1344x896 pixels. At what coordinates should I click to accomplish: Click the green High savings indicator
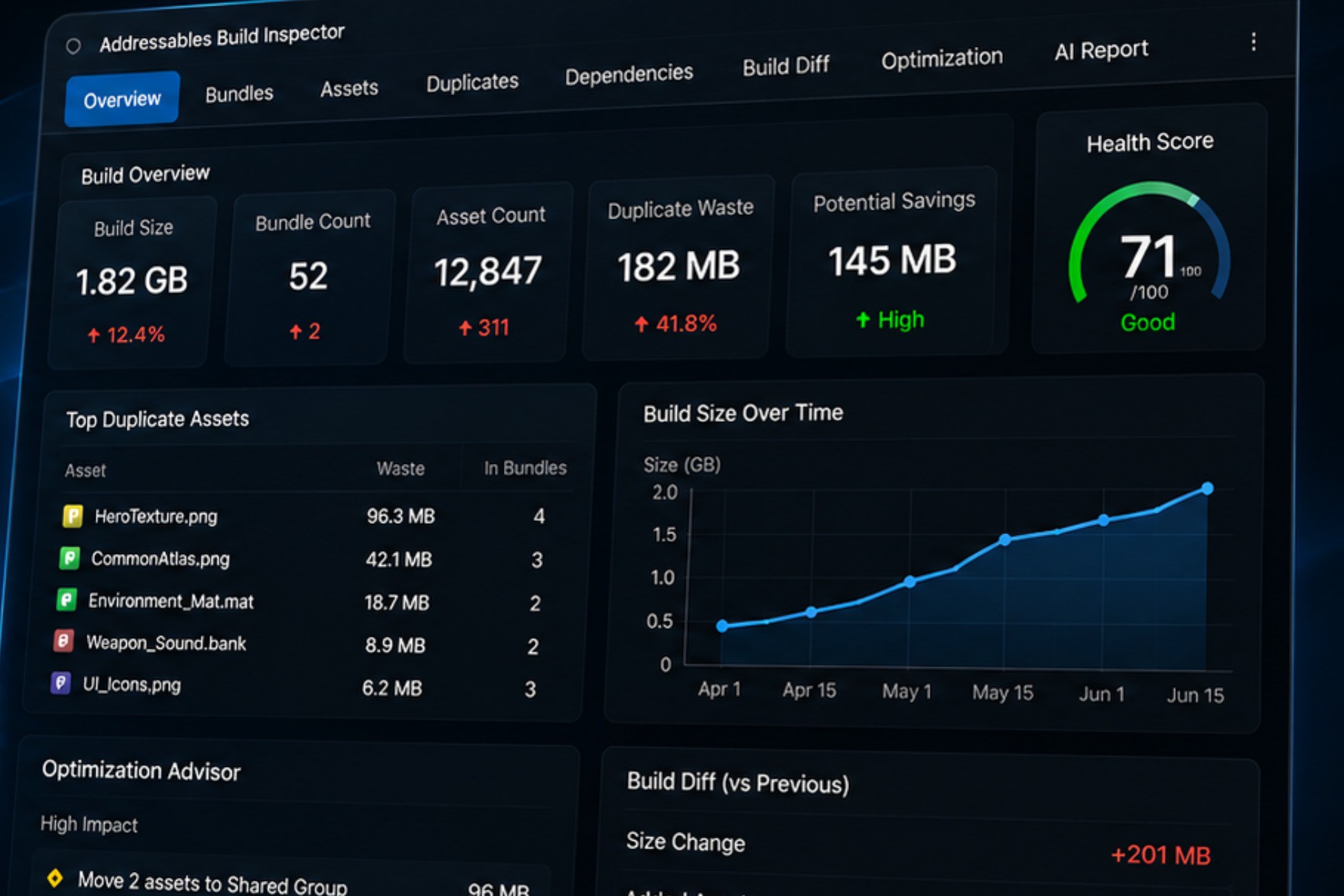coord(890,320)
